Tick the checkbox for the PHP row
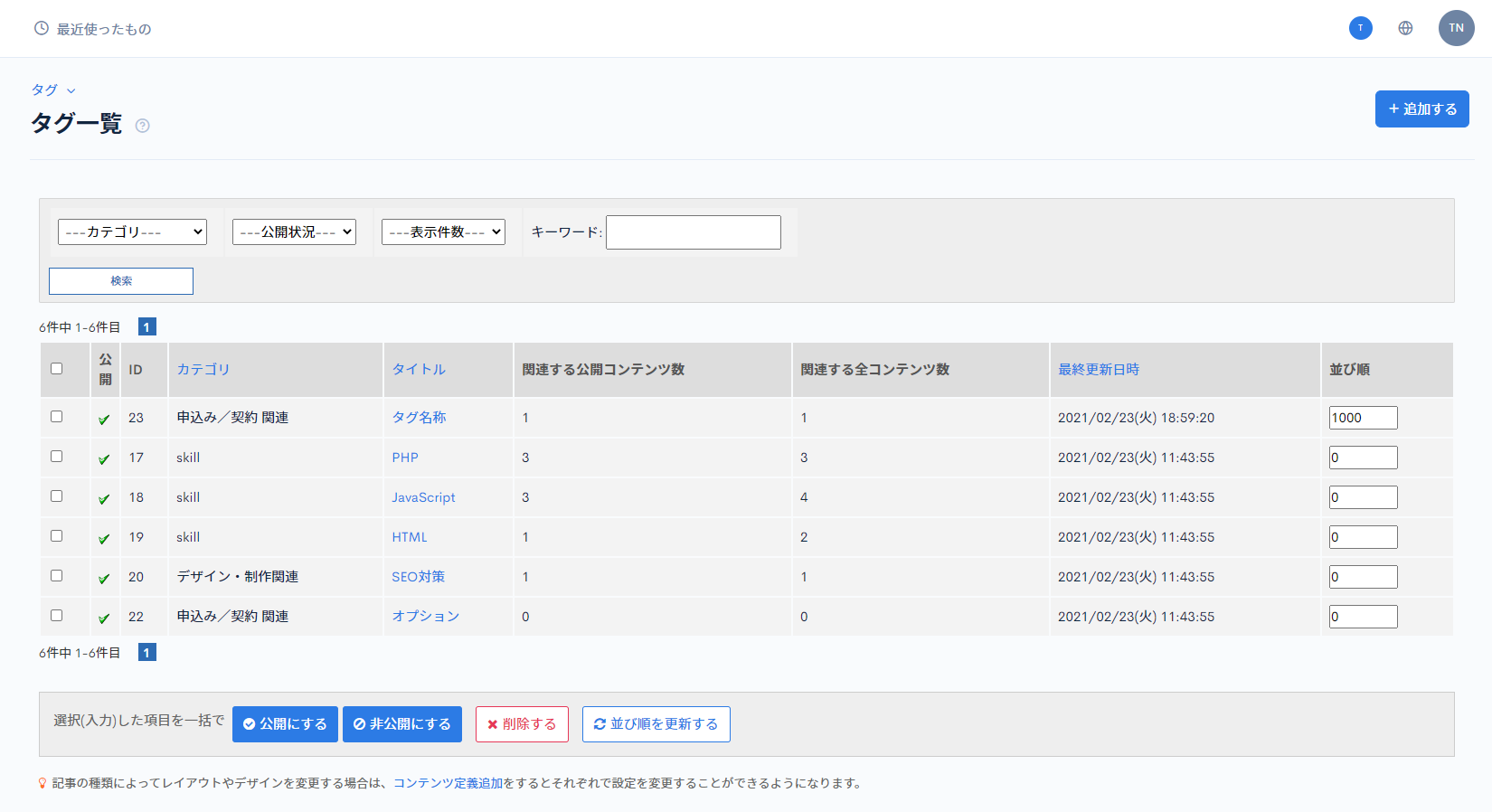 point(56,456)
